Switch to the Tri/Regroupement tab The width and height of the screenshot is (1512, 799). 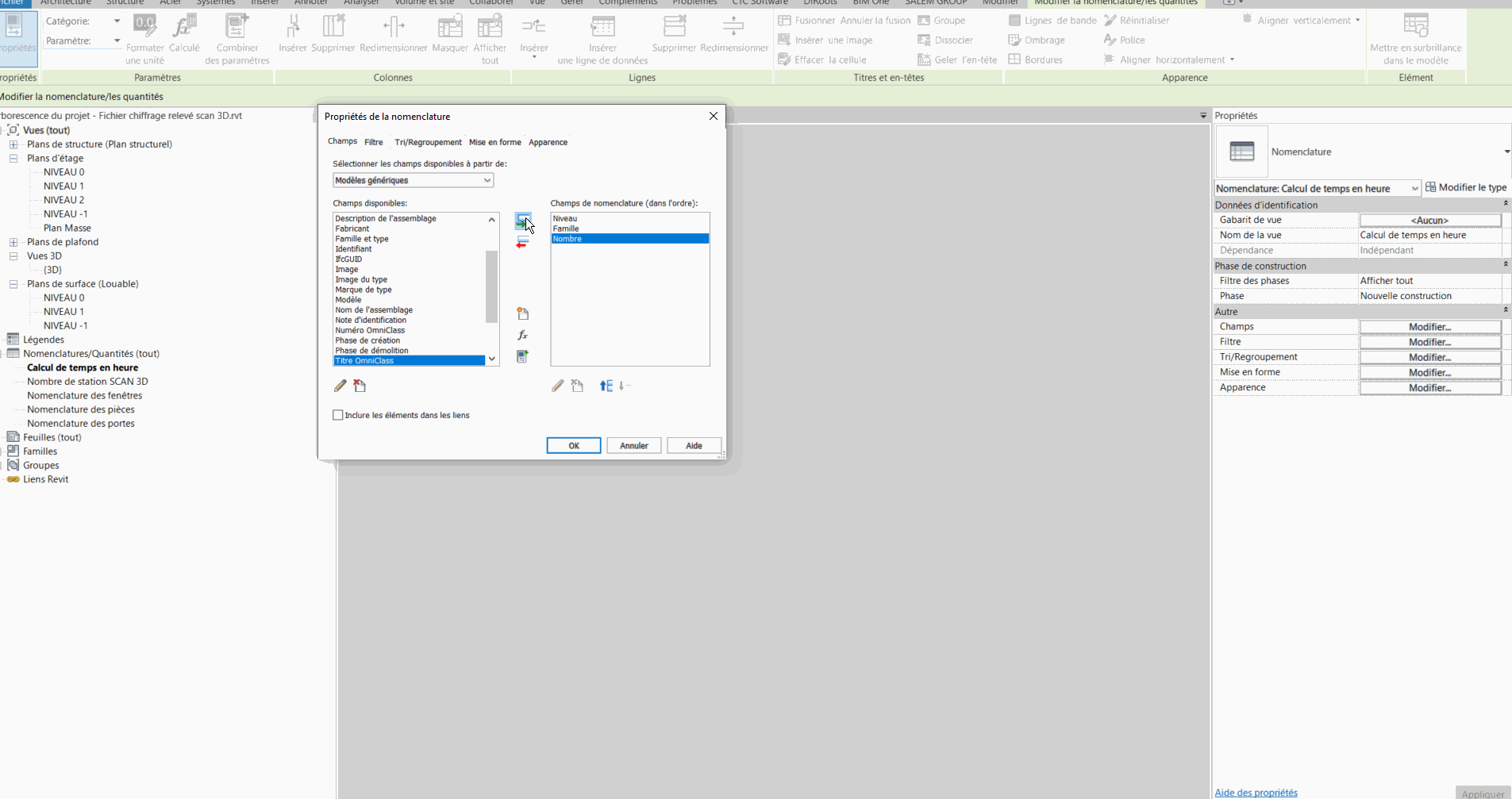[x=428, y=143]
